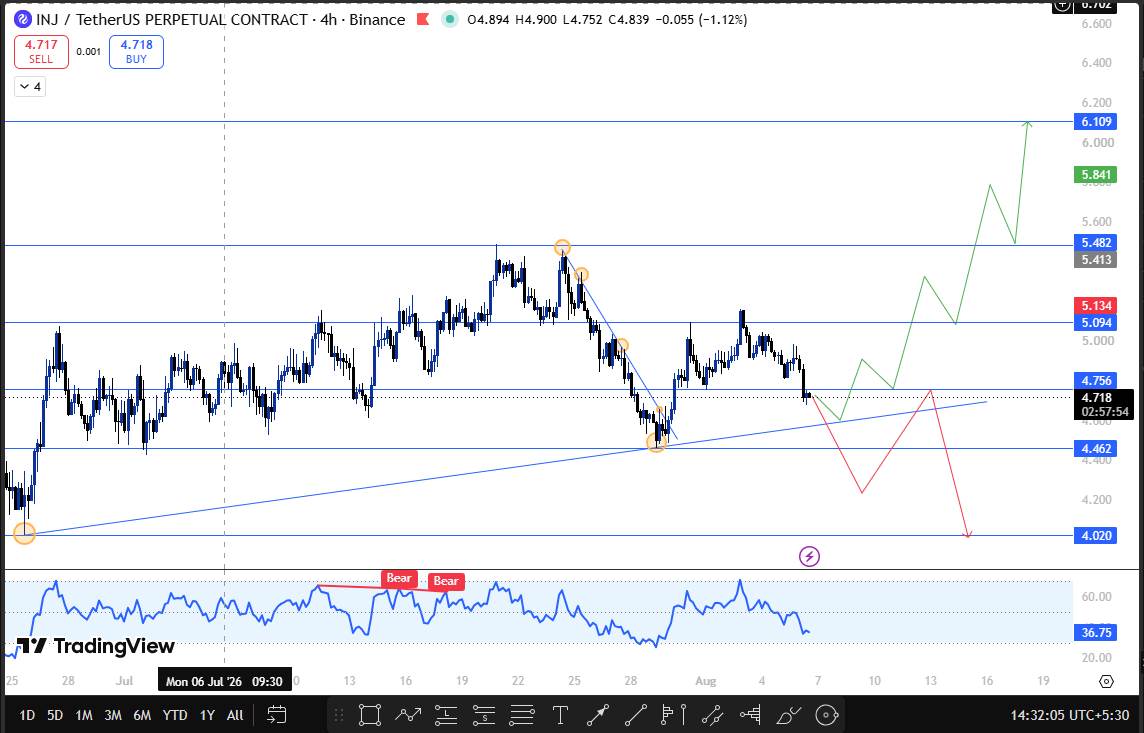Expand the collapsed indicators legend showing 4
The width and height of the screenshot is (1144, 733).
(30, 87)
